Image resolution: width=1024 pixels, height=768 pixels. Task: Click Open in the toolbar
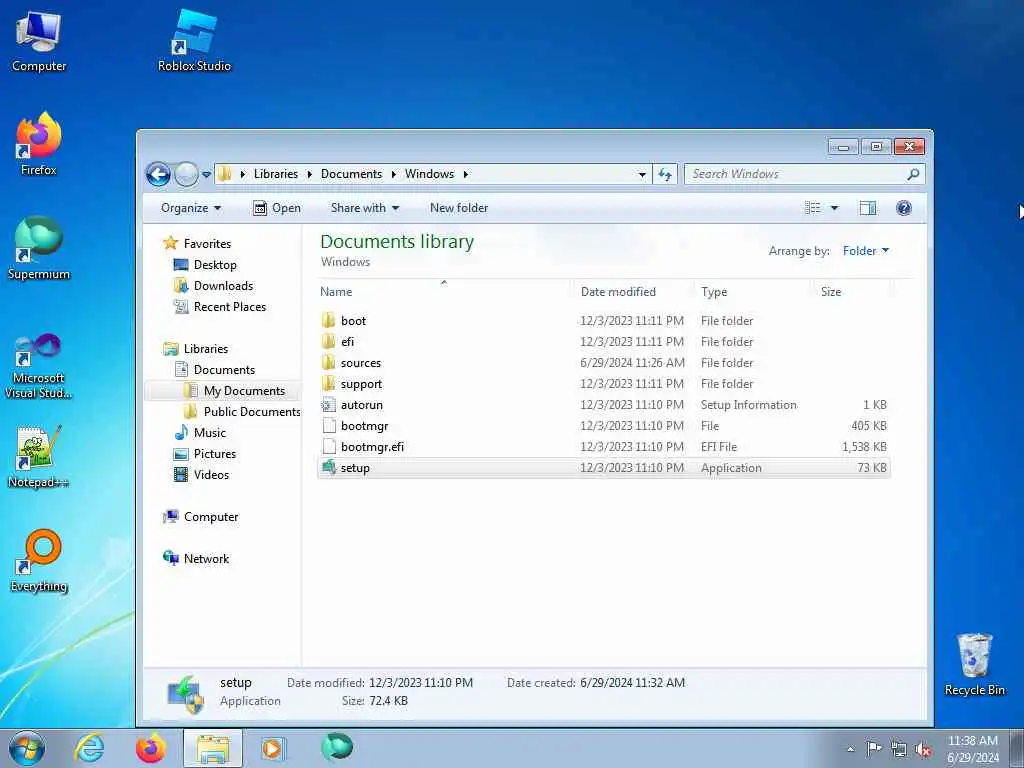coord(277,208)
